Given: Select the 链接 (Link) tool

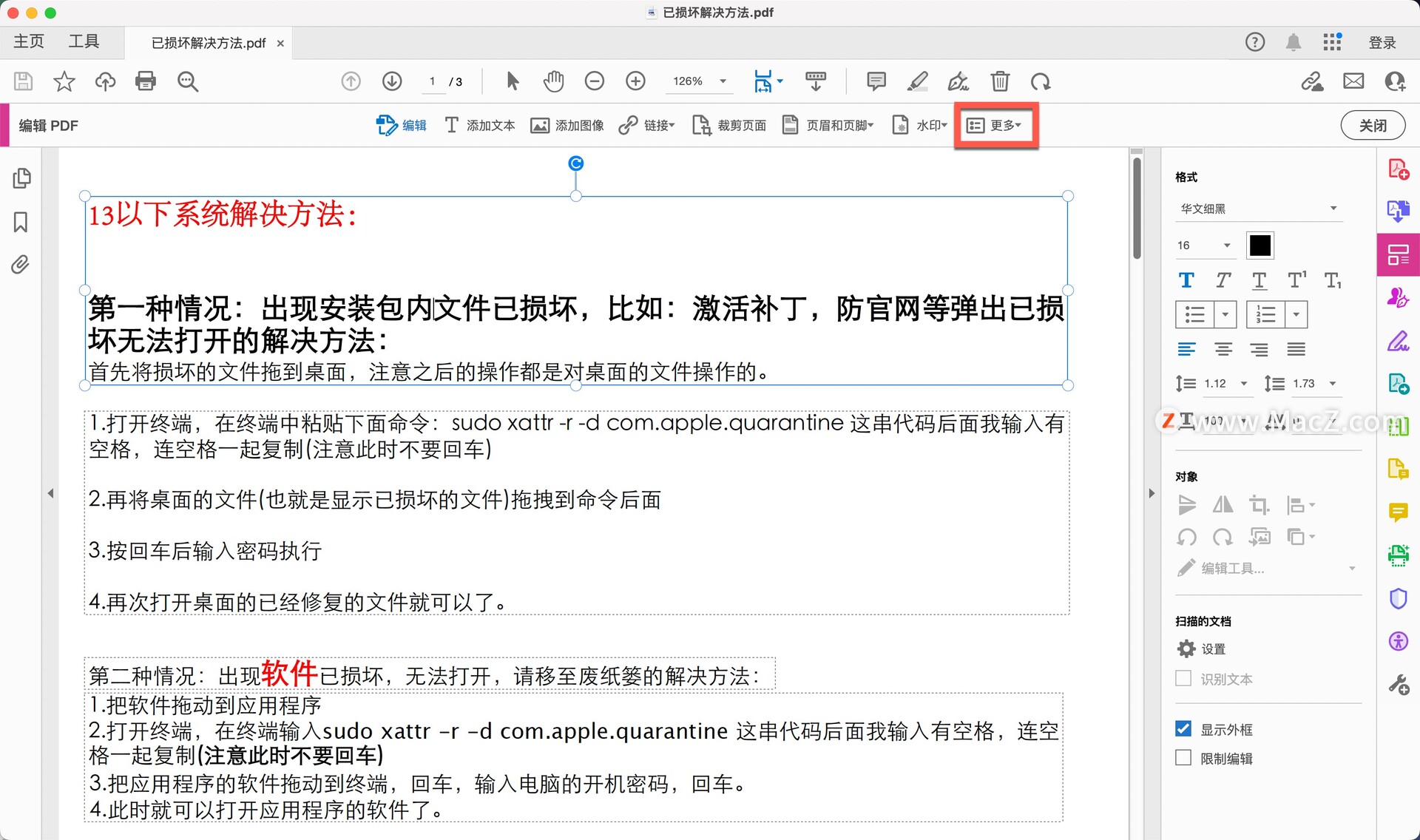Looking at the screenshot, I should [646, 125].
